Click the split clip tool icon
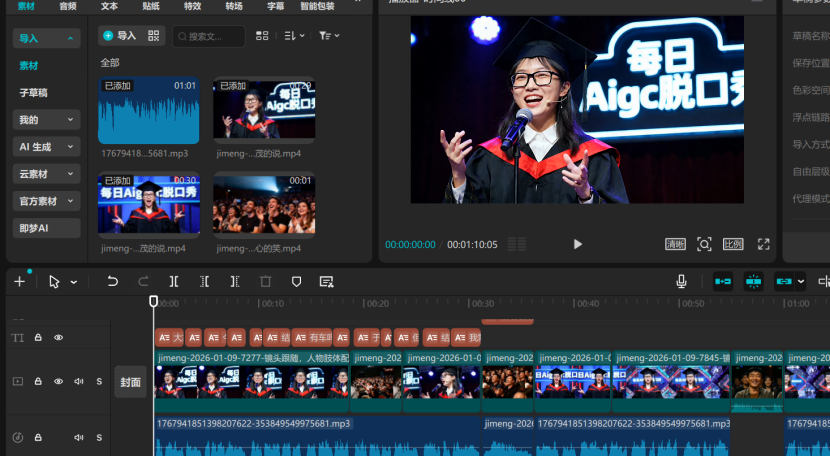 174,282
